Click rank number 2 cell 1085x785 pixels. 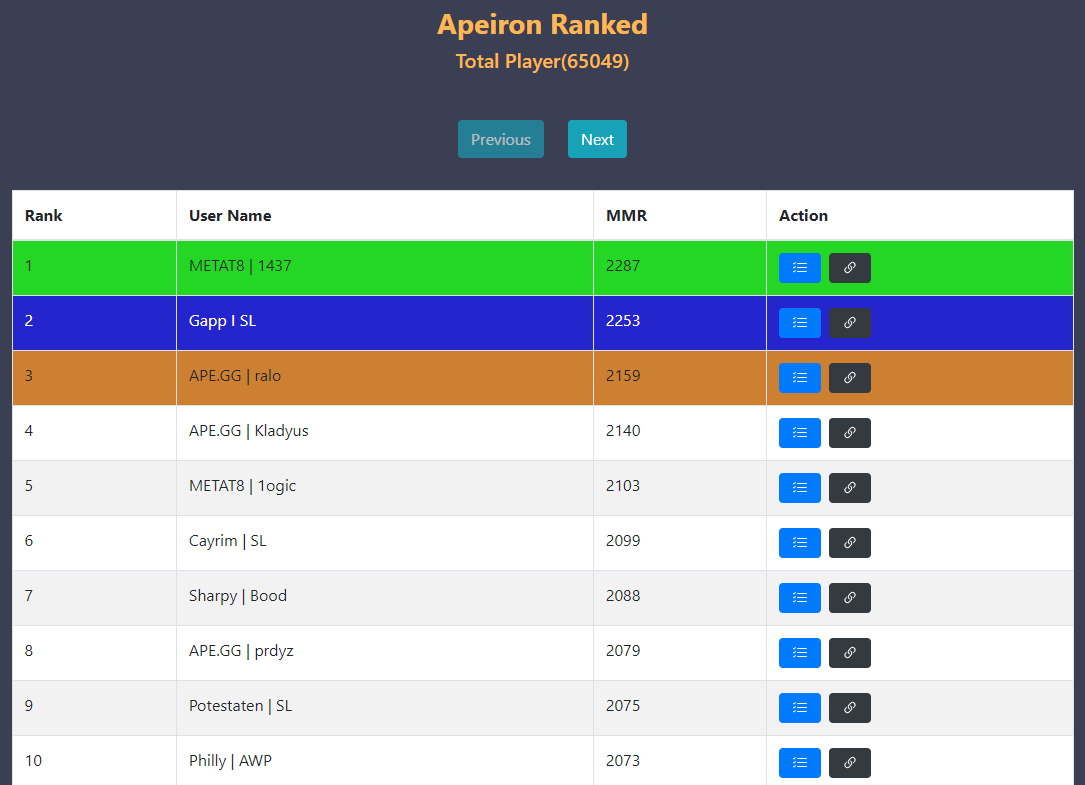pyautogui.click(x=94, y=323)
